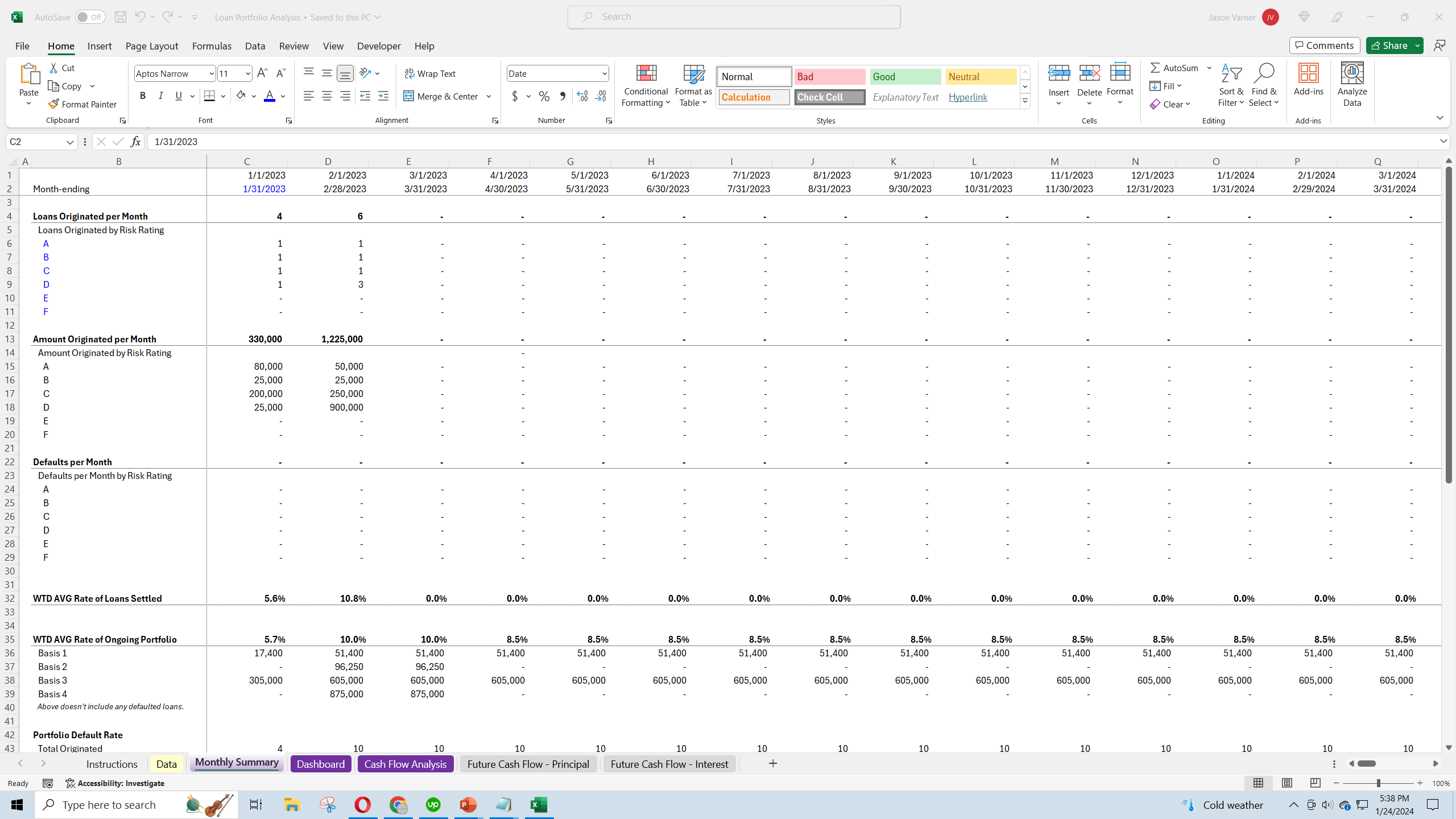This screenshot has width=1456, height=819.
Task: Apply percent style to cells
Action: pyautogui.click(x=544, y=96)
